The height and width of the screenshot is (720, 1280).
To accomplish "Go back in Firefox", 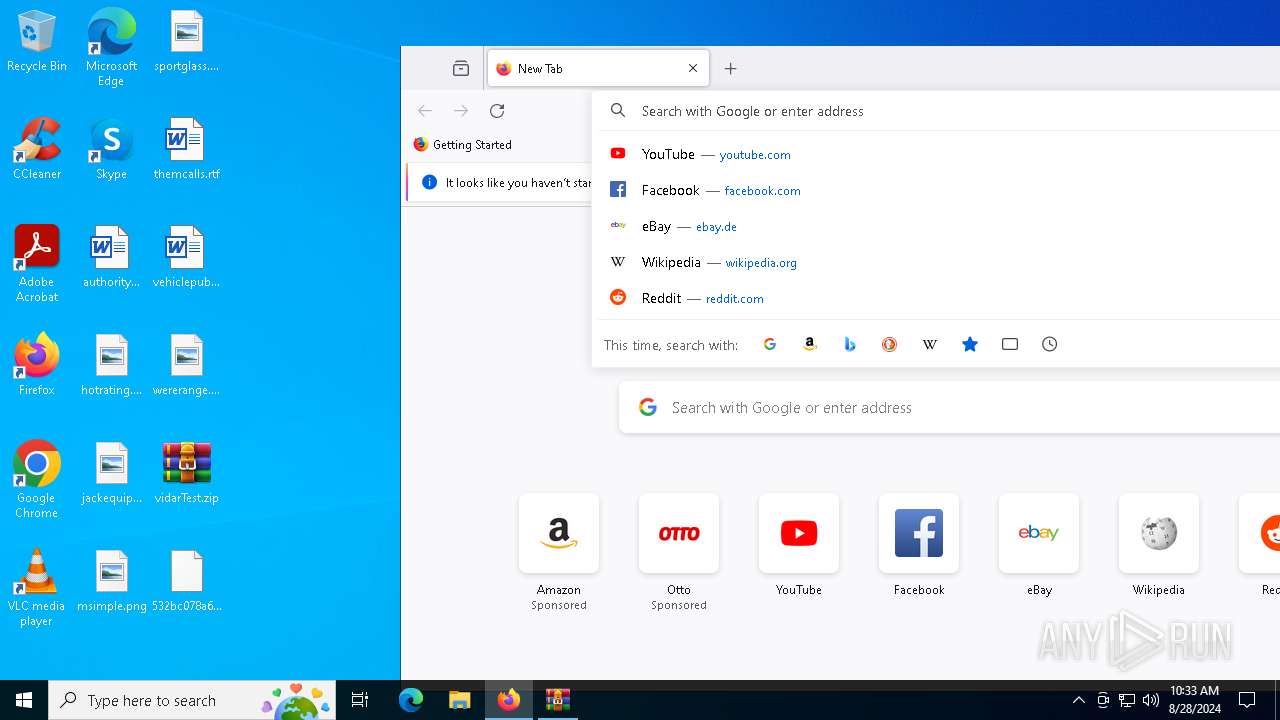I will pos(425,111).
